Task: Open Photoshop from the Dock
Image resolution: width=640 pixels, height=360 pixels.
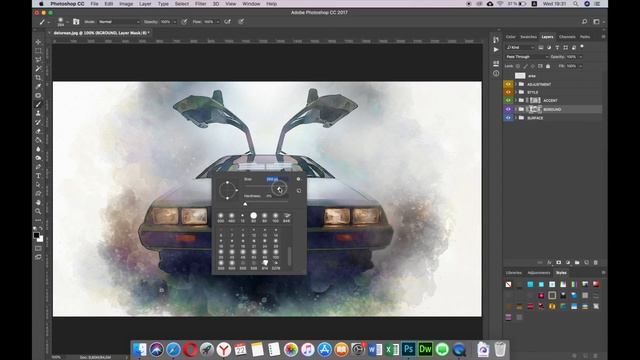Action: click(x=408, y=349)
